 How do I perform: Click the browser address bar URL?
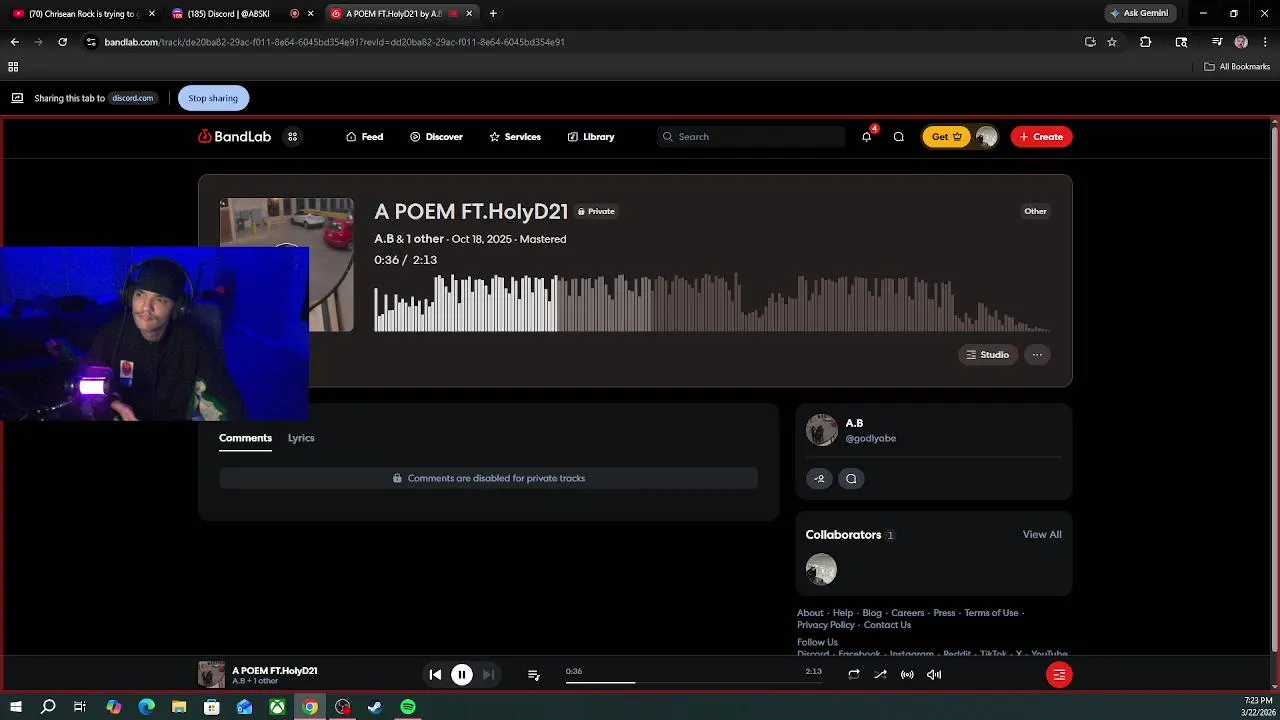pyautogui.click(x=335, y=42)
